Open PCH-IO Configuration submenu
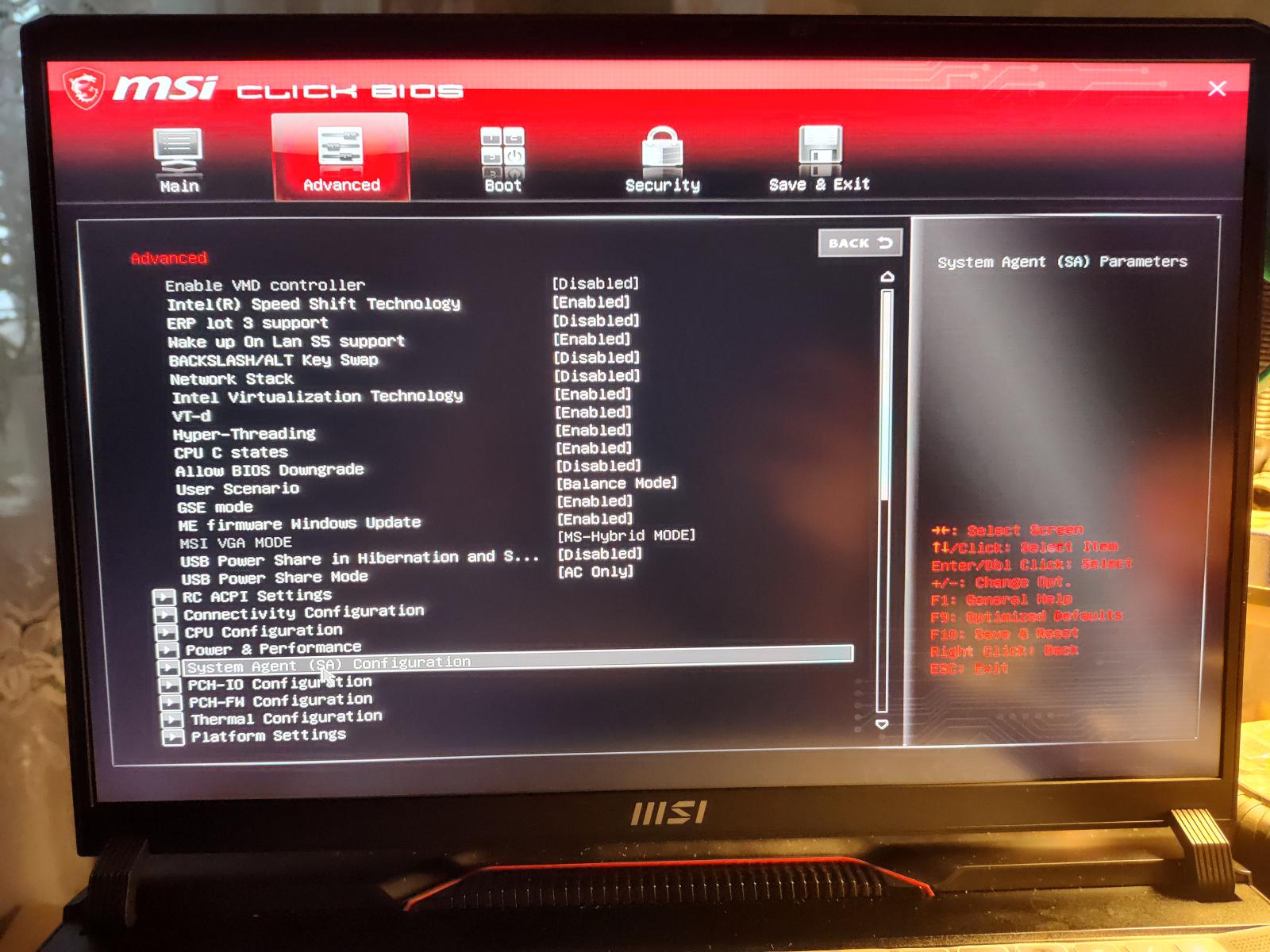 pos(279,683)
